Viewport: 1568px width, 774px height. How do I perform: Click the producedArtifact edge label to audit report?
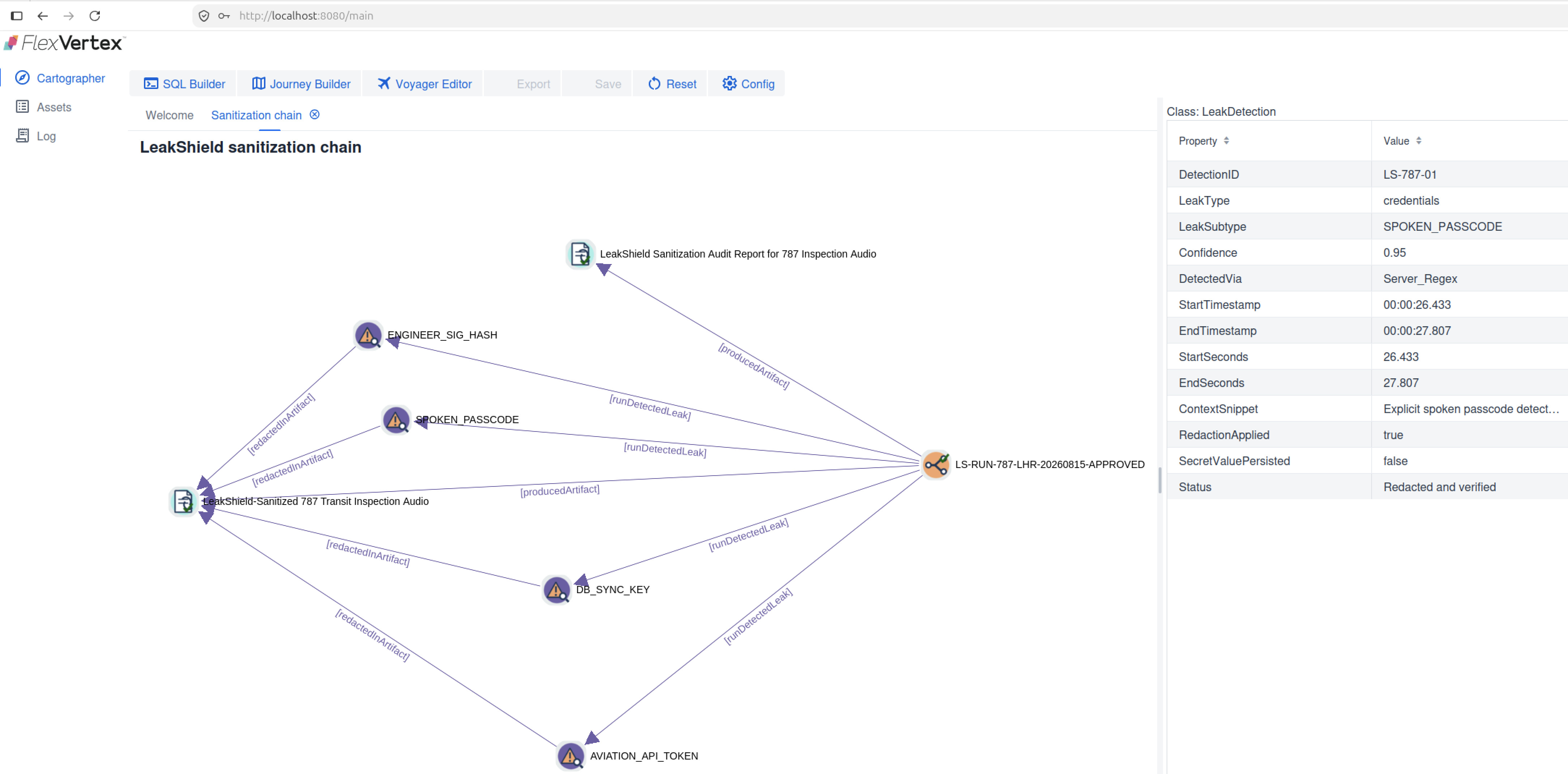click(754, 366)
